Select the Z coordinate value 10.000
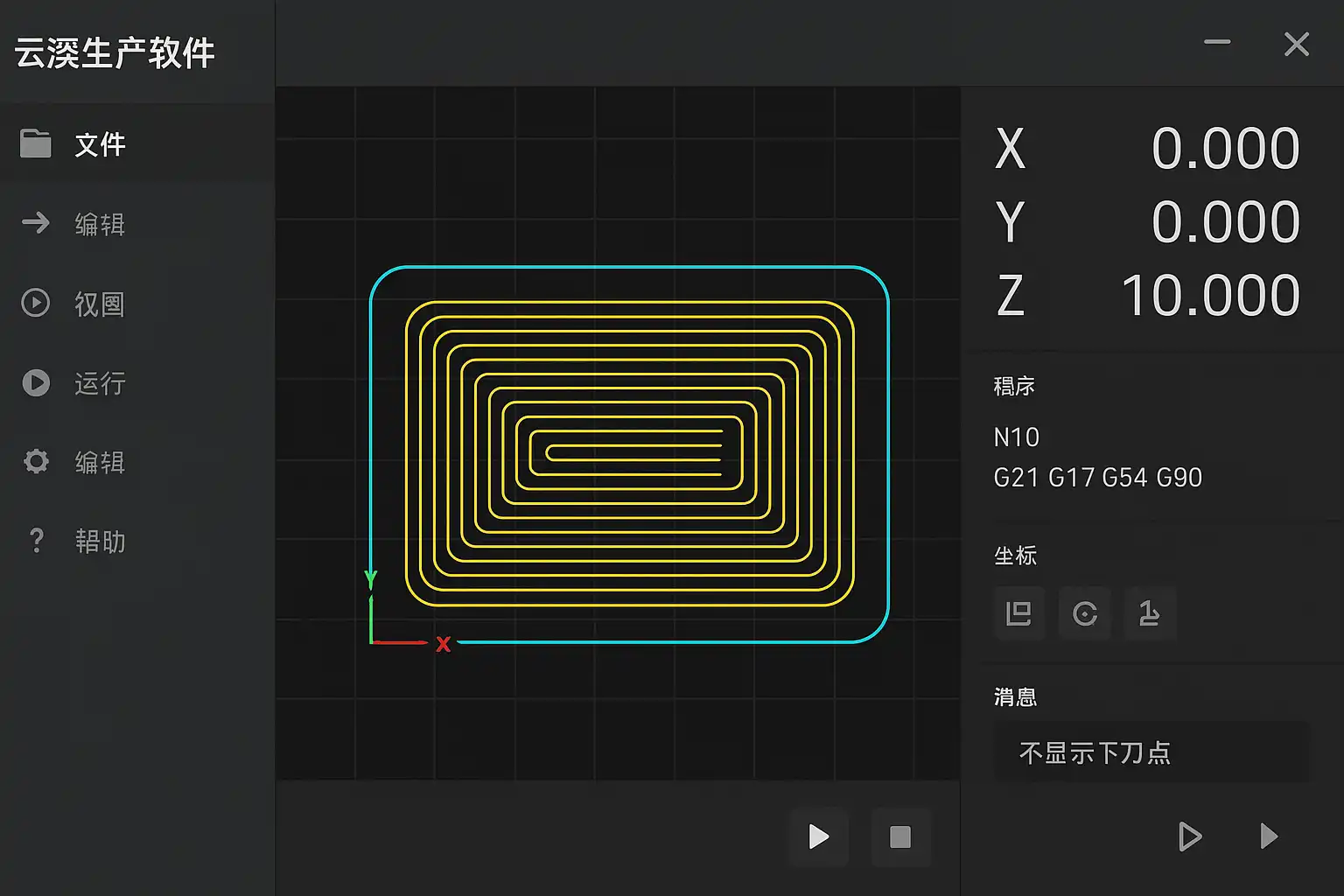 point(1210,296)
